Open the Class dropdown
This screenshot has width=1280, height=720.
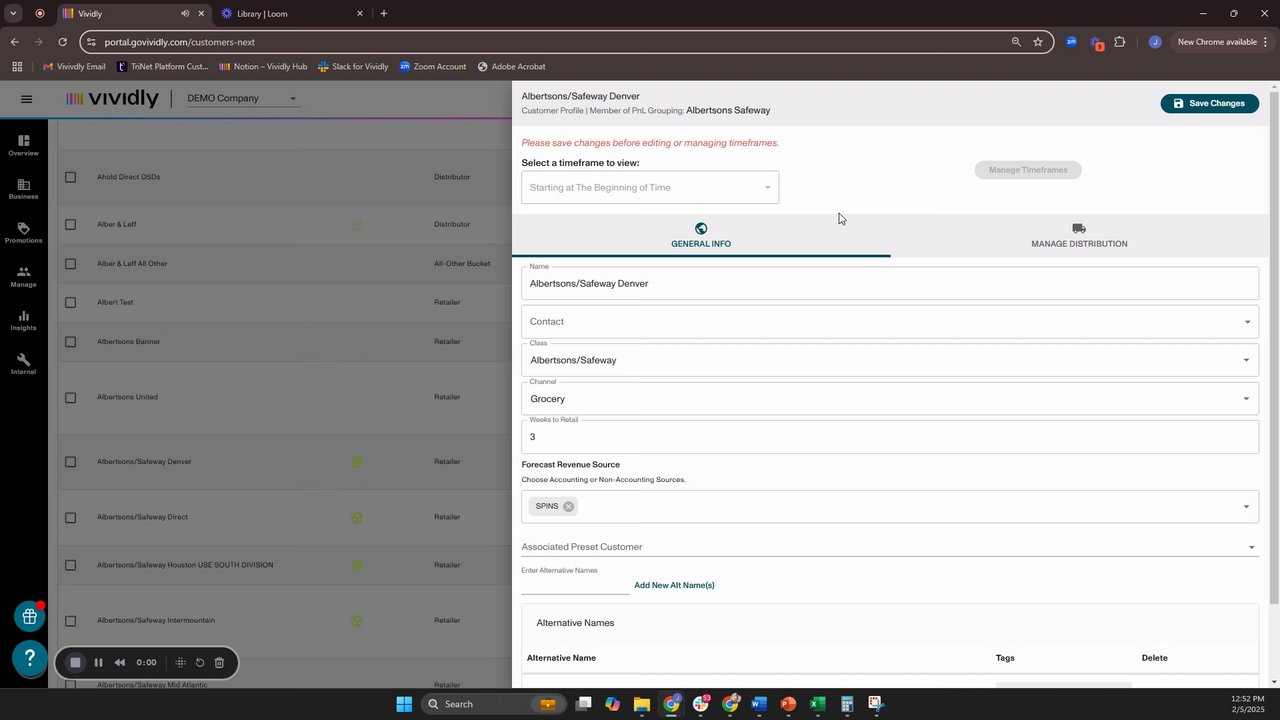pos(890,360)
